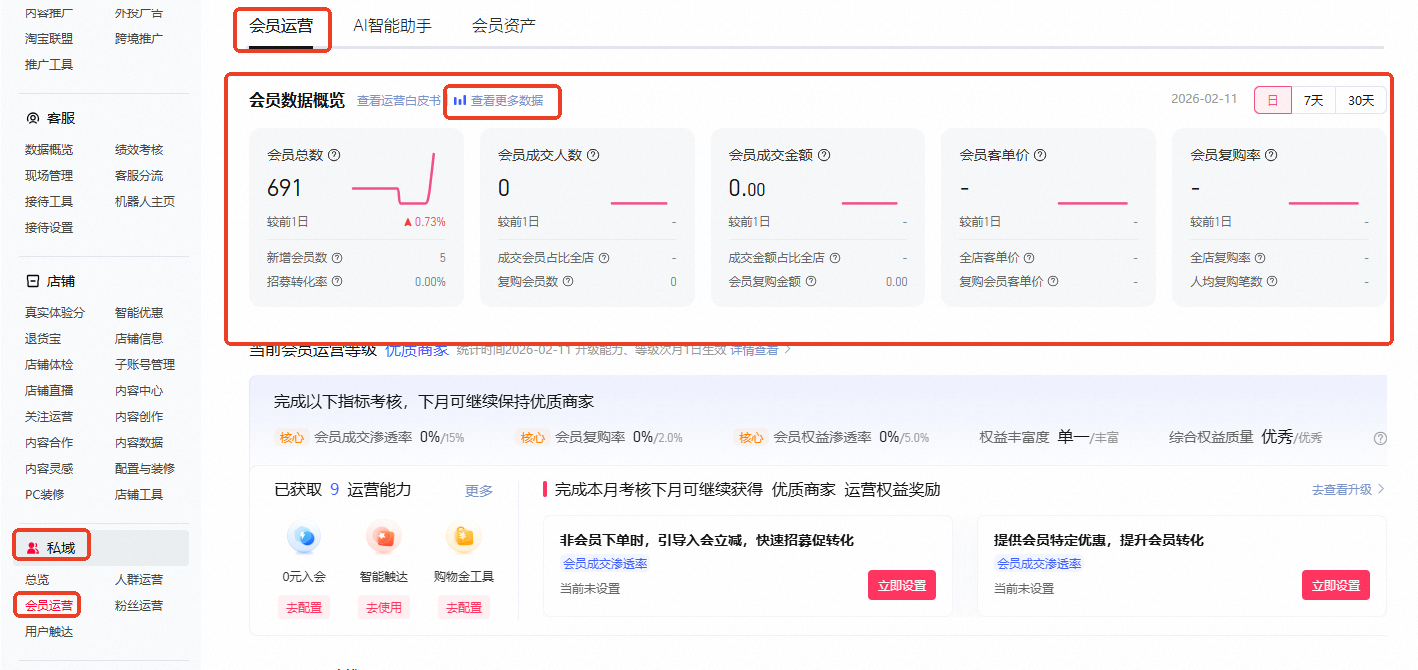Select the 日 time range toggle
Screen dimensions: 1418x670
tap(1273, 100)
